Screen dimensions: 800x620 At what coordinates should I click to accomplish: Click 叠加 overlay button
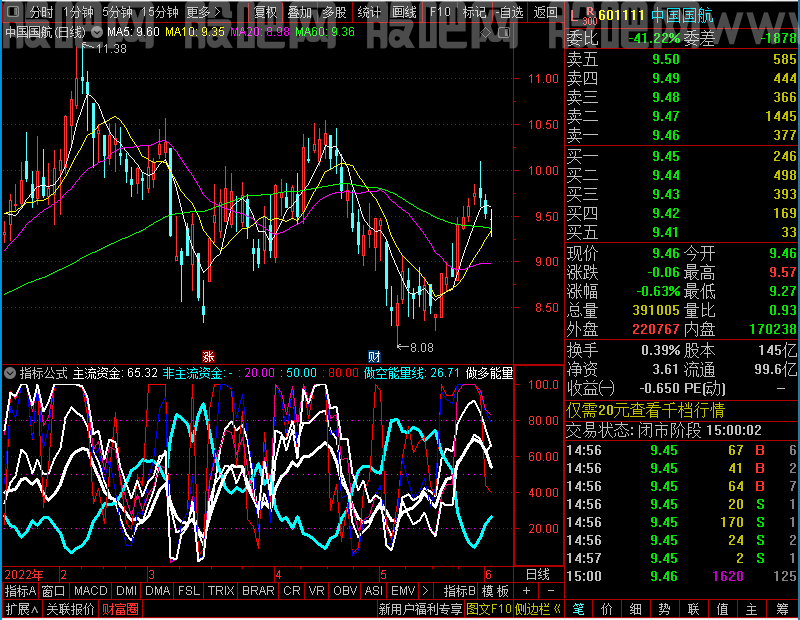click(300, 12)
